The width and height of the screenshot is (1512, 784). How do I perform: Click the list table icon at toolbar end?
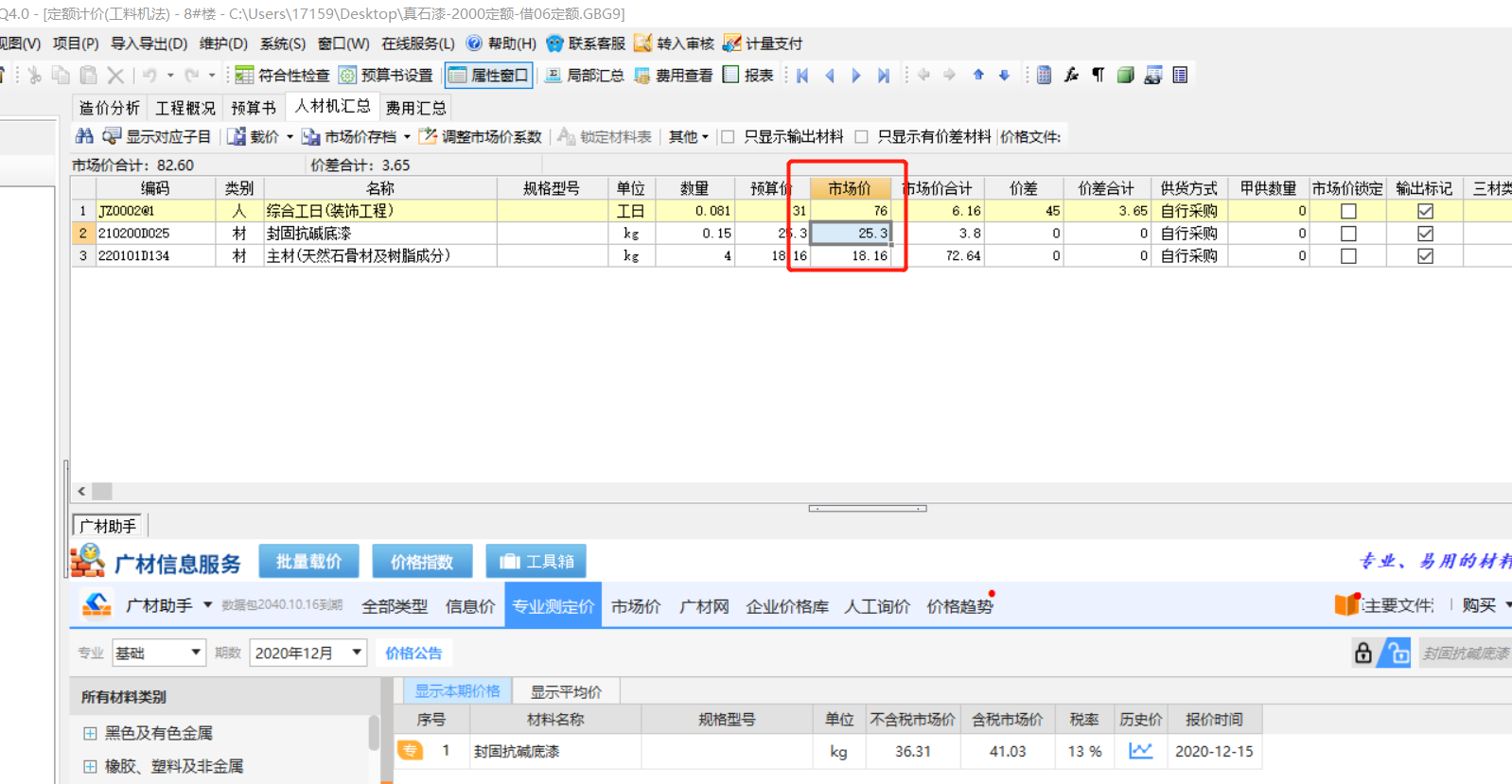[x=1180, y=75]
